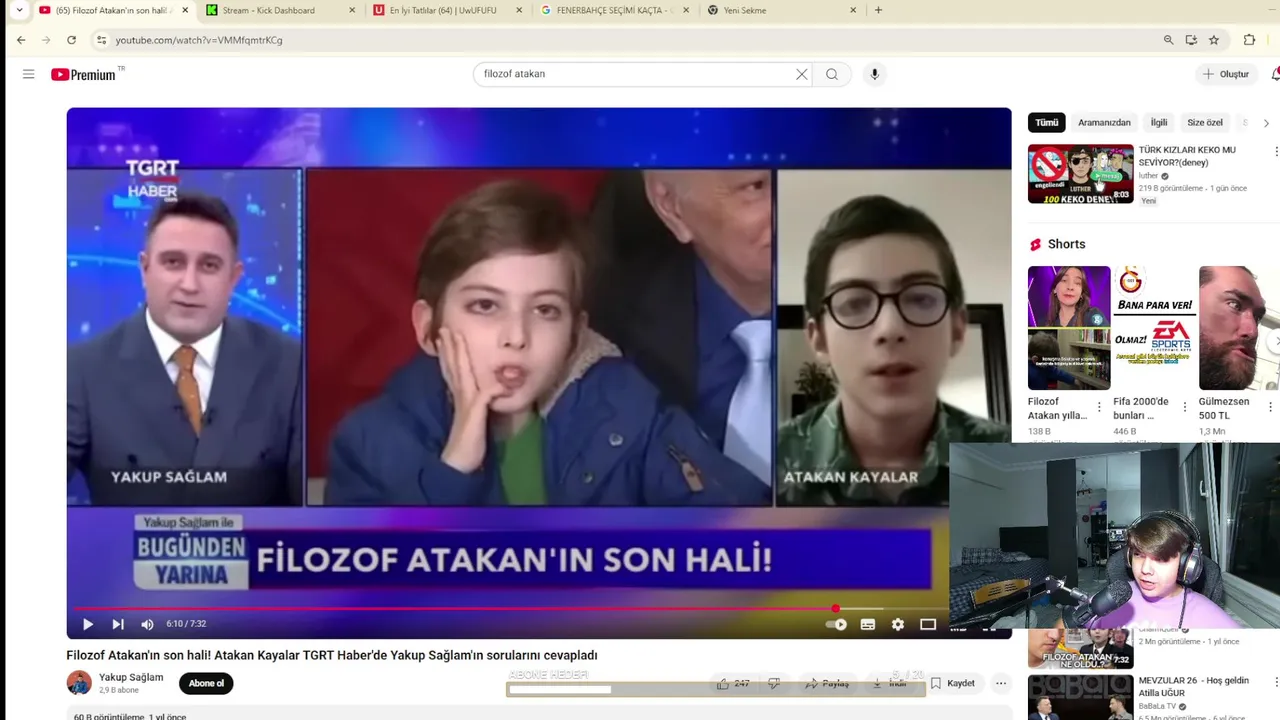Skip to the next video
Viewport: 1280px width, 720px height.
point(118,624)
